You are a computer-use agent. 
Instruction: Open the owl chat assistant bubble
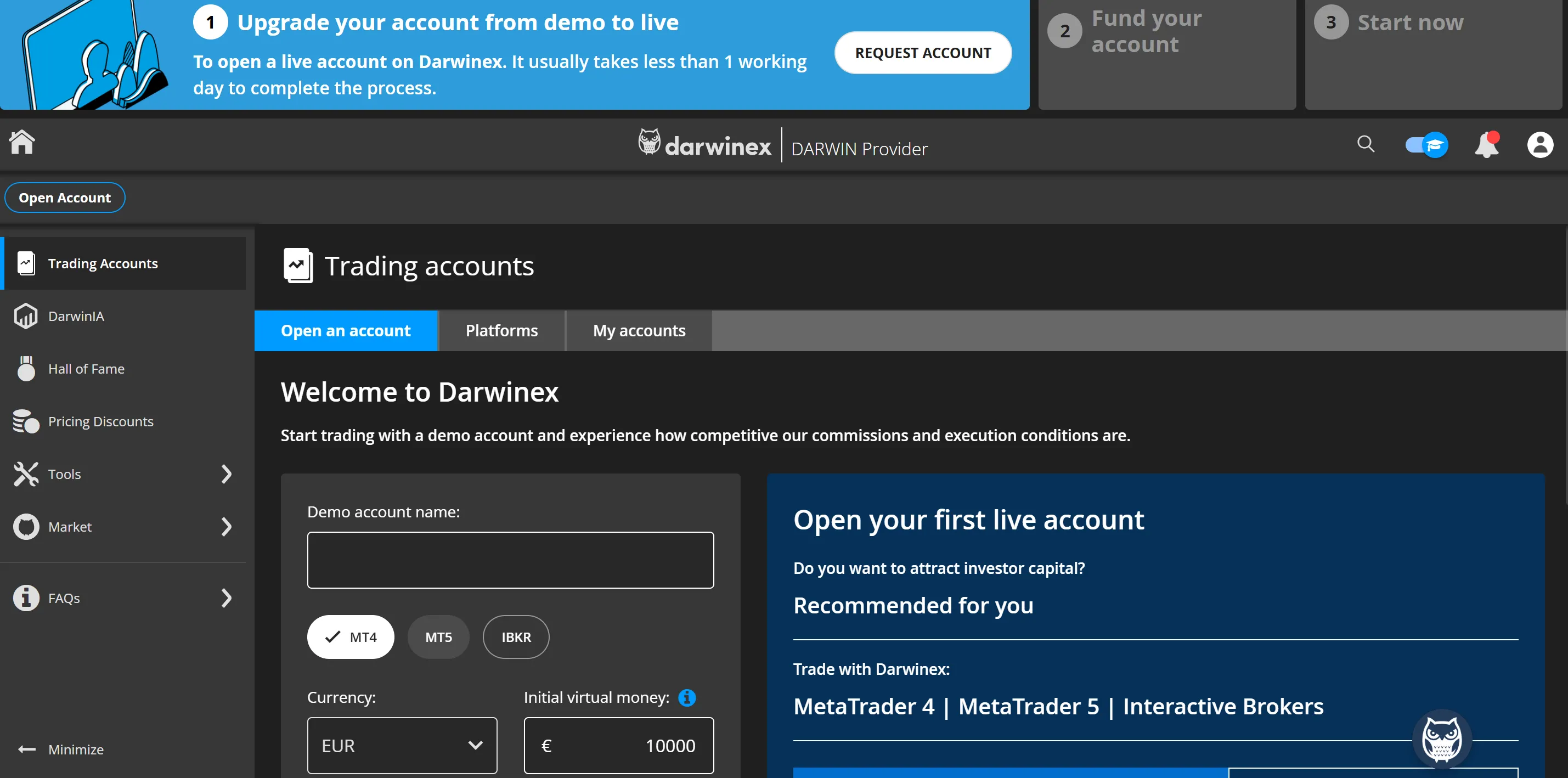pyautogui.click(x=1441, y=739)
